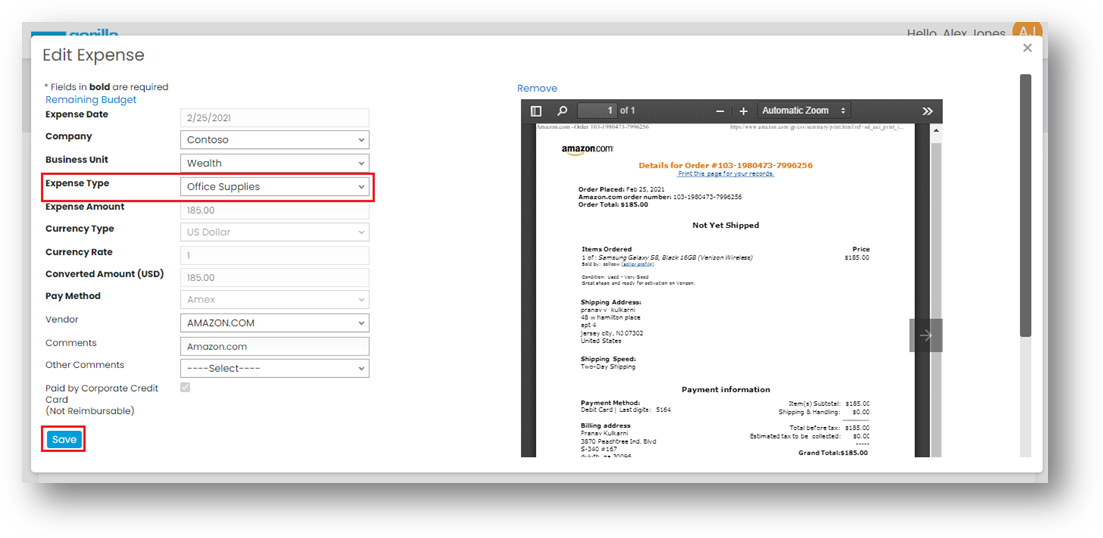Open the Automatic Zoom dropdown
Screen dimensions: 1103x538
coord(804,111)
